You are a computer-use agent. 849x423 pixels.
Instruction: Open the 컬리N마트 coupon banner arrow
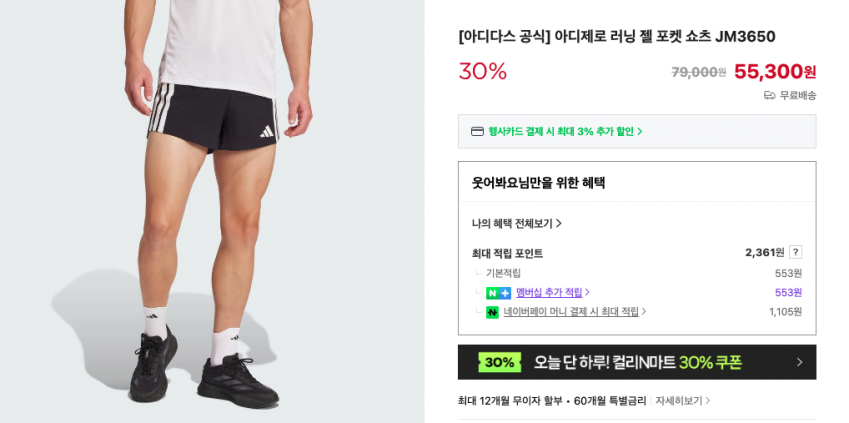pos(799,362)
